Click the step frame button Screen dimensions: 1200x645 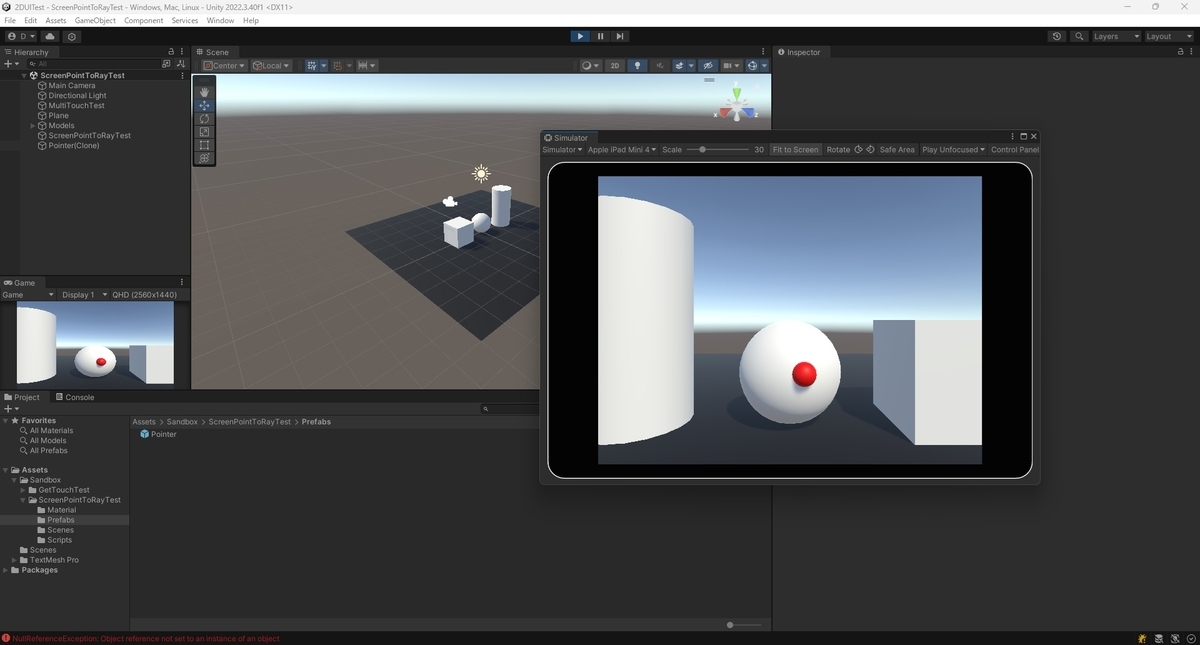tap(620, 36)
